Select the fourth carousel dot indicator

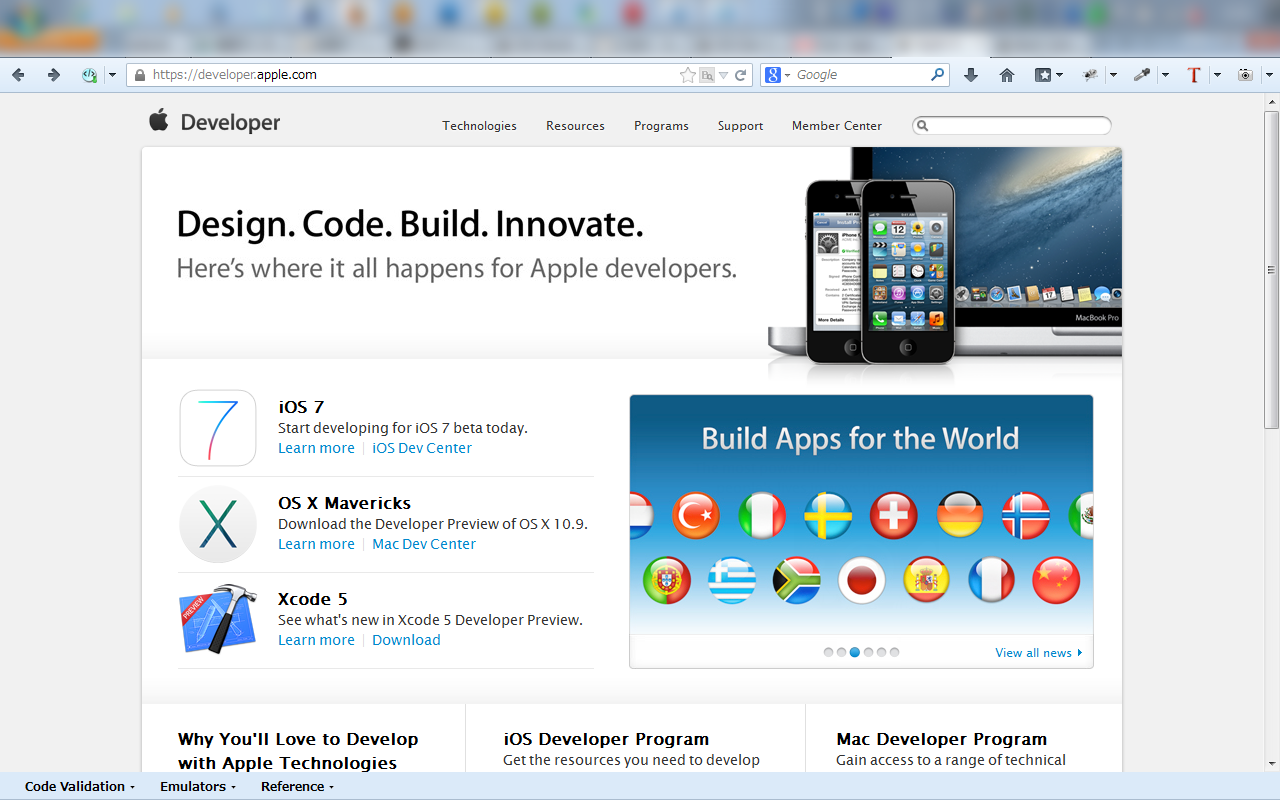coord(868,652)
